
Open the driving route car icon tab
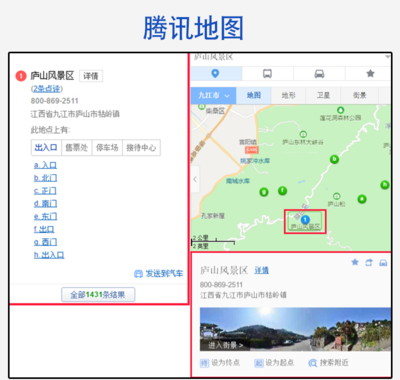(319, 74)
